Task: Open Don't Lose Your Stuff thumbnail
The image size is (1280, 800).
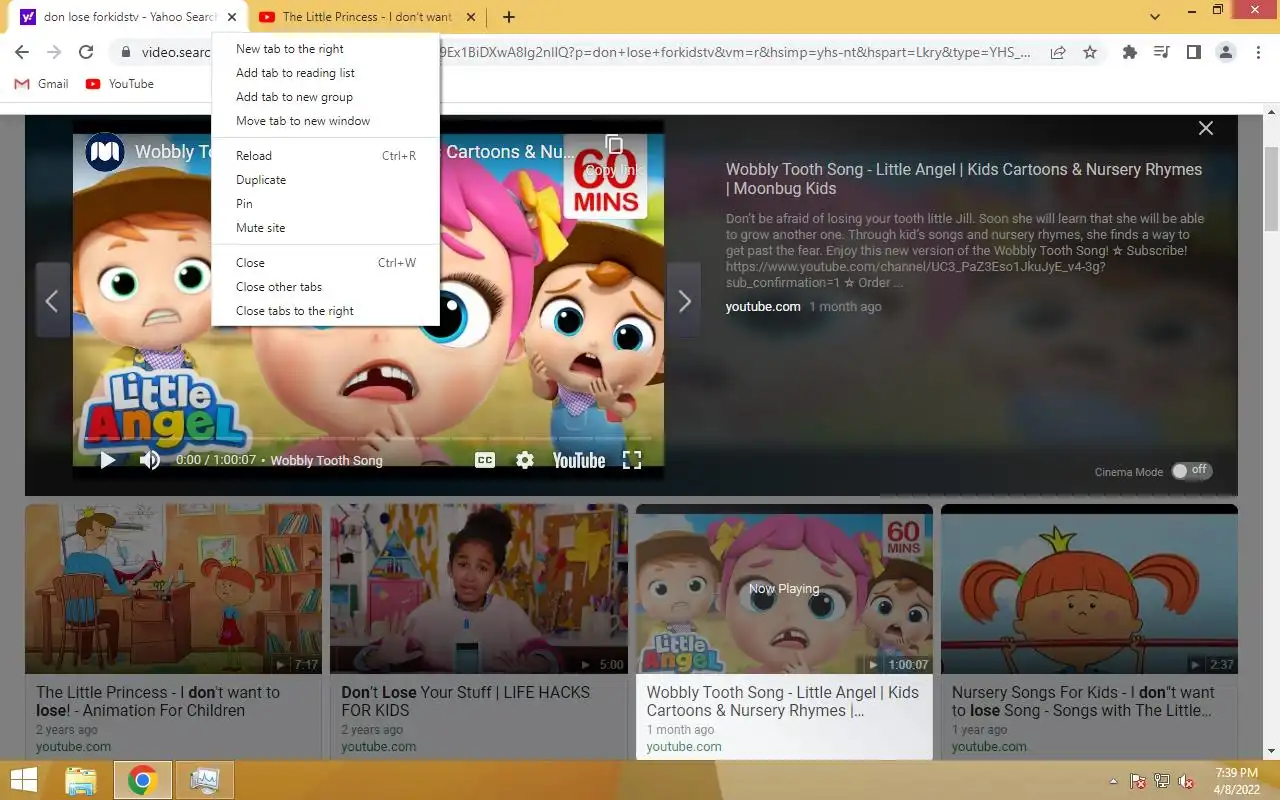Action: coord(479,589)
